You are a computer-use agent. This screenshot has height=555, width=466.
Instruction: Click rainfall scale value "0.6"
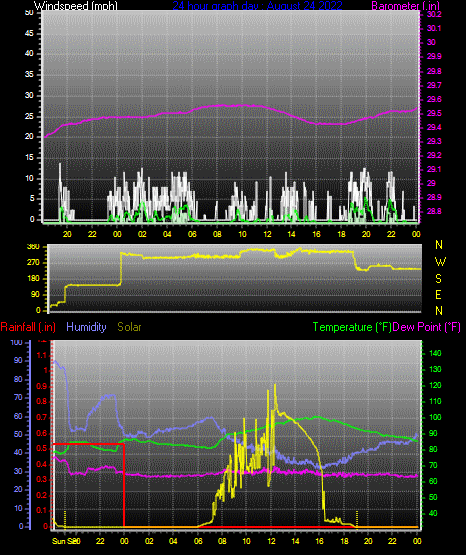click(x=42, y=433)
